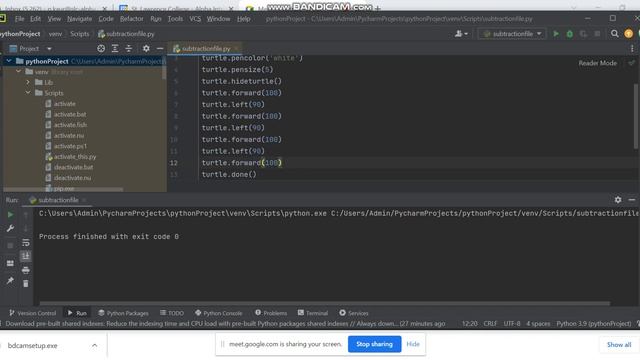The height and width of the screenshot is (360, 640).
Task: Select activate_this.py file
Action: 75,157
